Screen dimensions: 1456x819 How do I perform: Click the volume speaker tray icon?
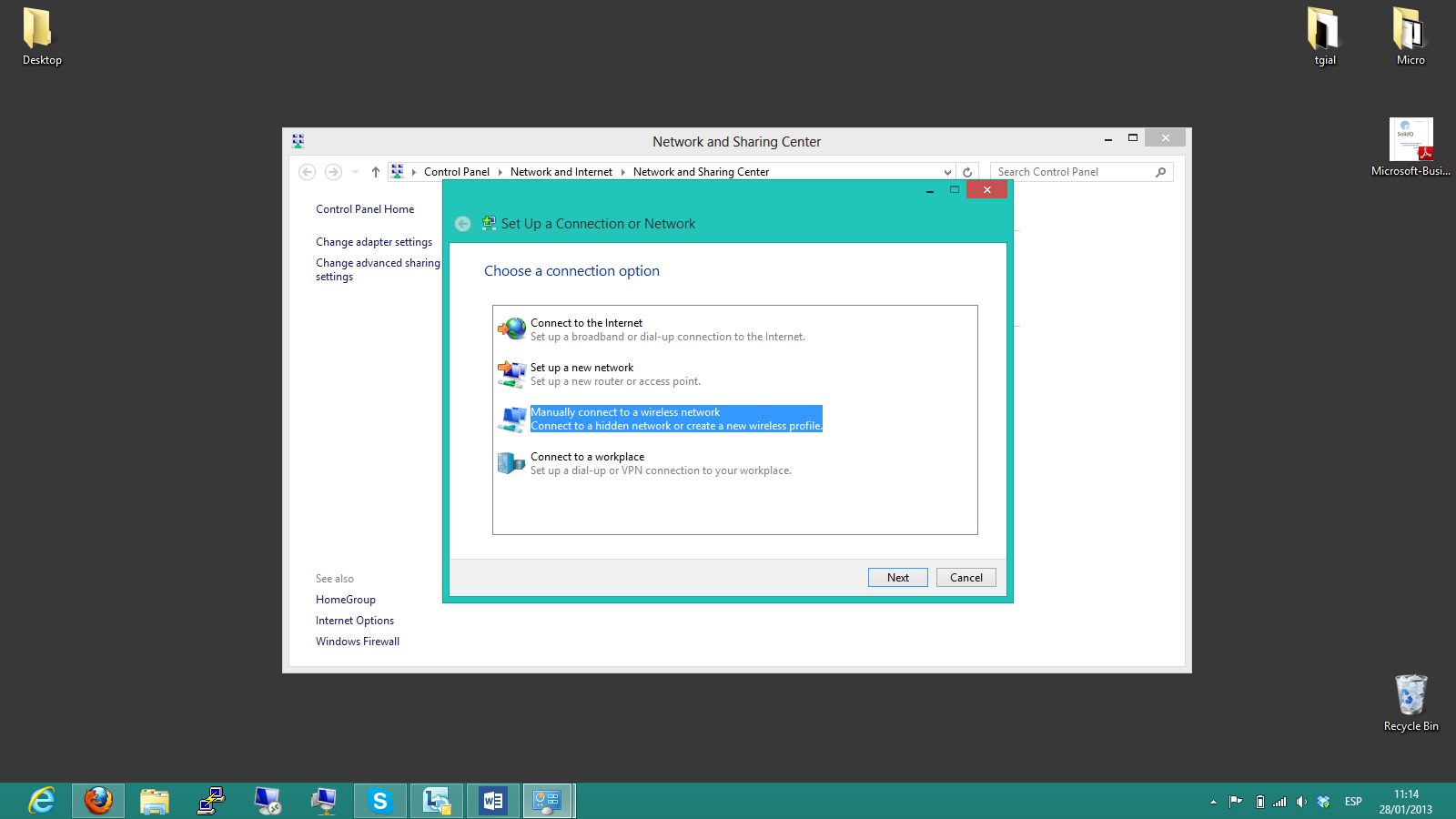pos(1301,802)
